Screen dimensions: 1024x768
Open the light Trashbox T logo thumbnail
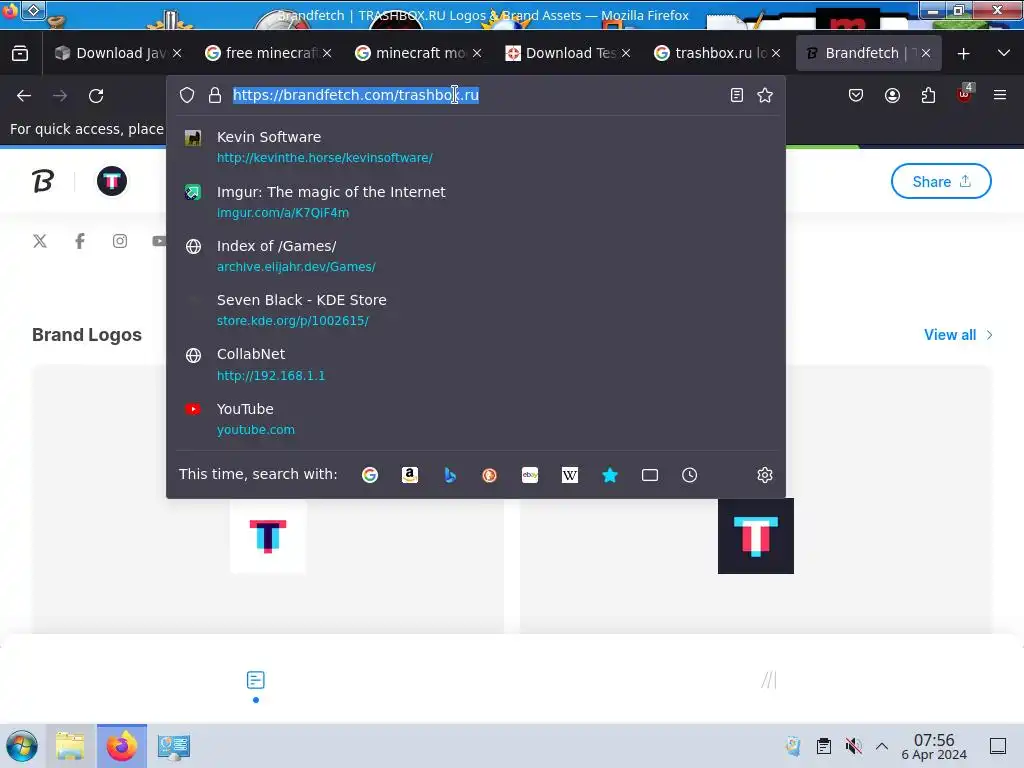[x=268, y=536]
